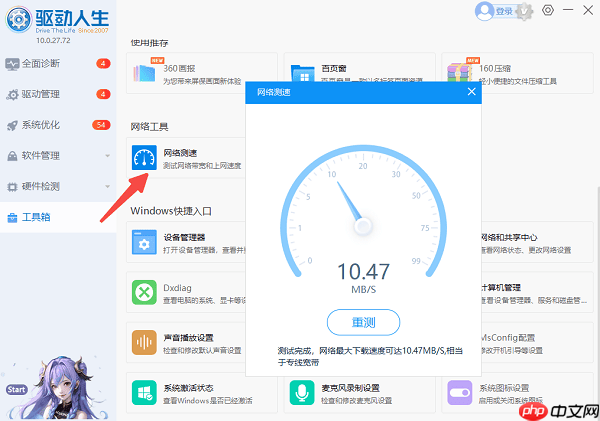Click the 360画报 app icon

(x=144, y=73)
